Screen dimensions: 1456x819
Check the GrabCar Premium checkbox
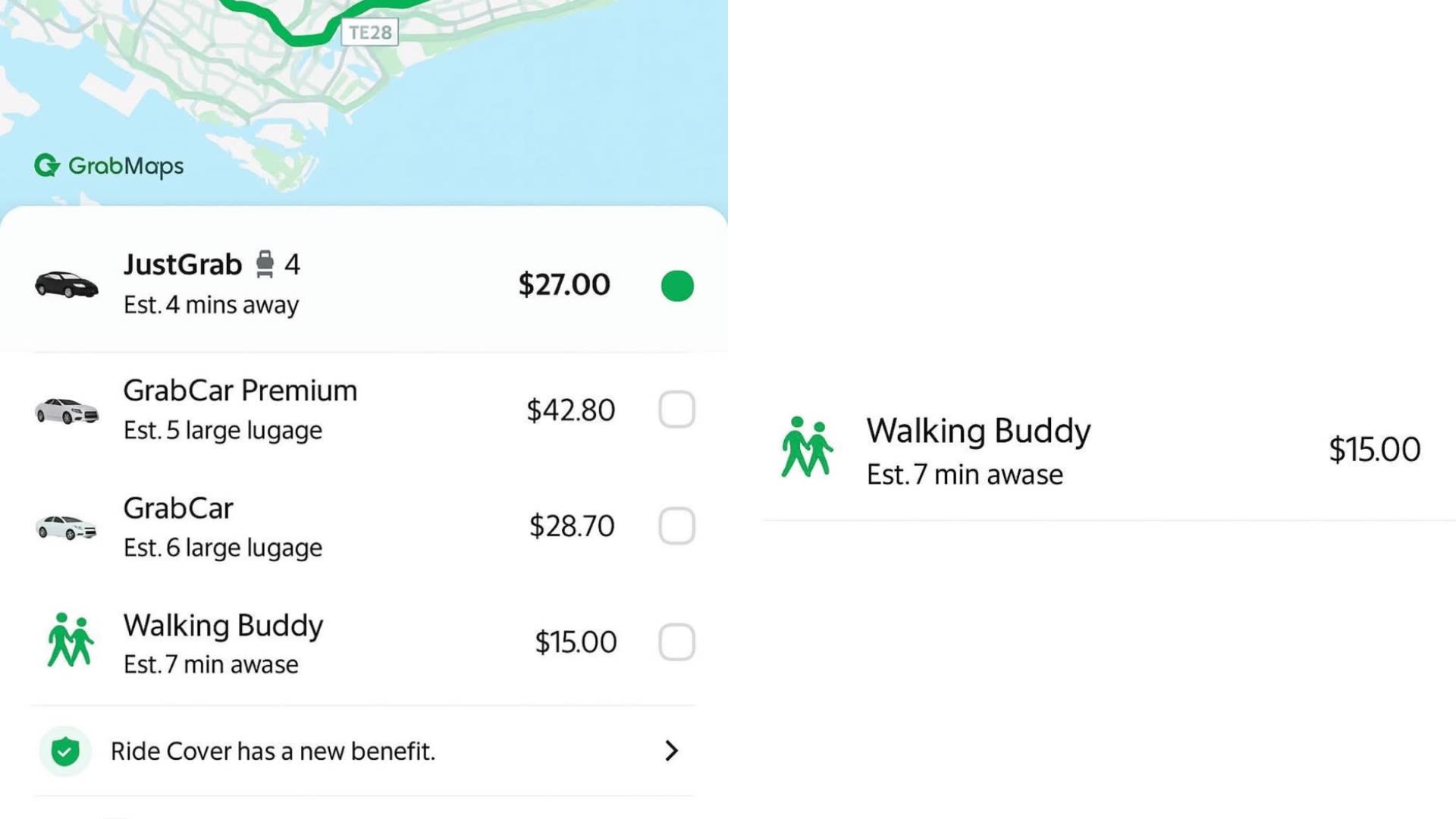click(x=676, y=409)
